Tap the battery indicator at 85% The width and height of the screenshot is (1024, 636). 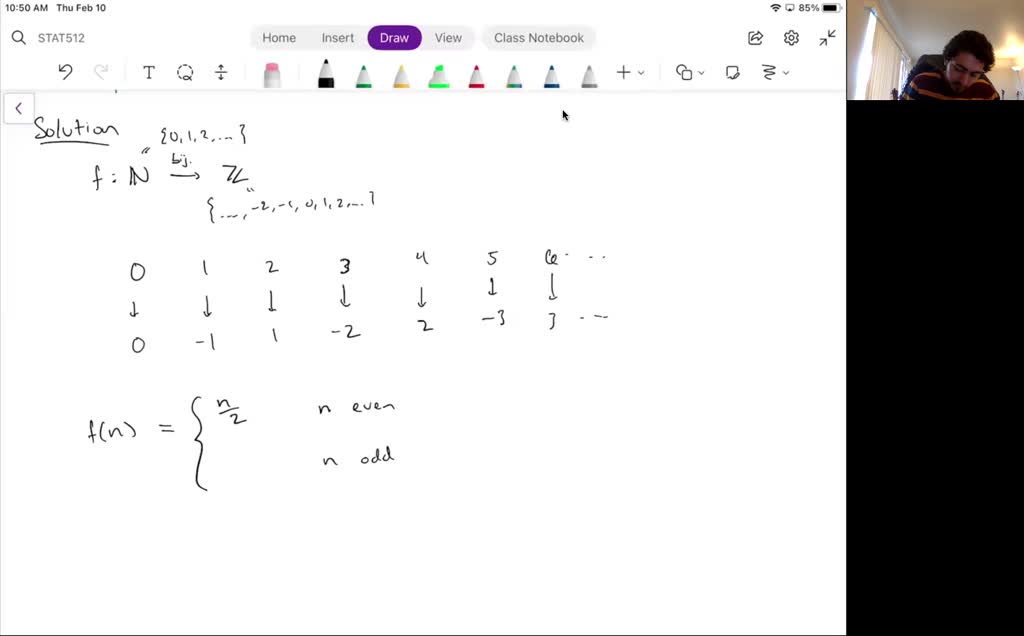click(x=819, y=8)
